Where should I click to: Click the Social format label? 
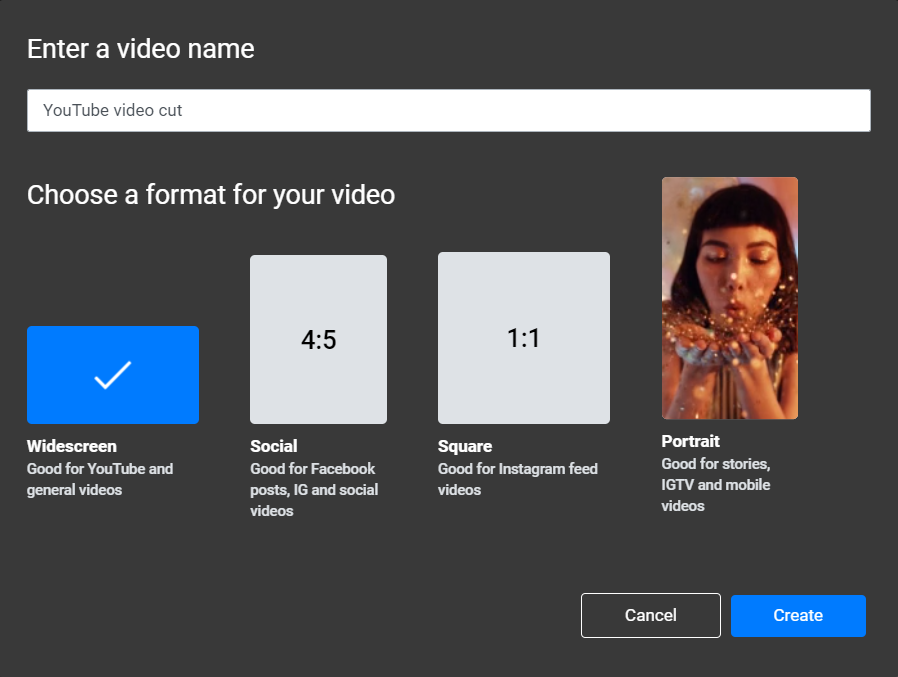[274, 446]
